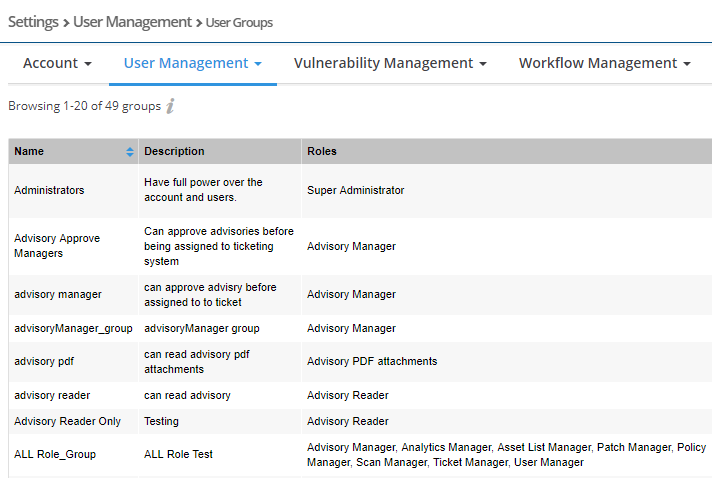Expand the Workflow Management menu
The height and width of the screenshot is (478, 712).
click(604, 63)
